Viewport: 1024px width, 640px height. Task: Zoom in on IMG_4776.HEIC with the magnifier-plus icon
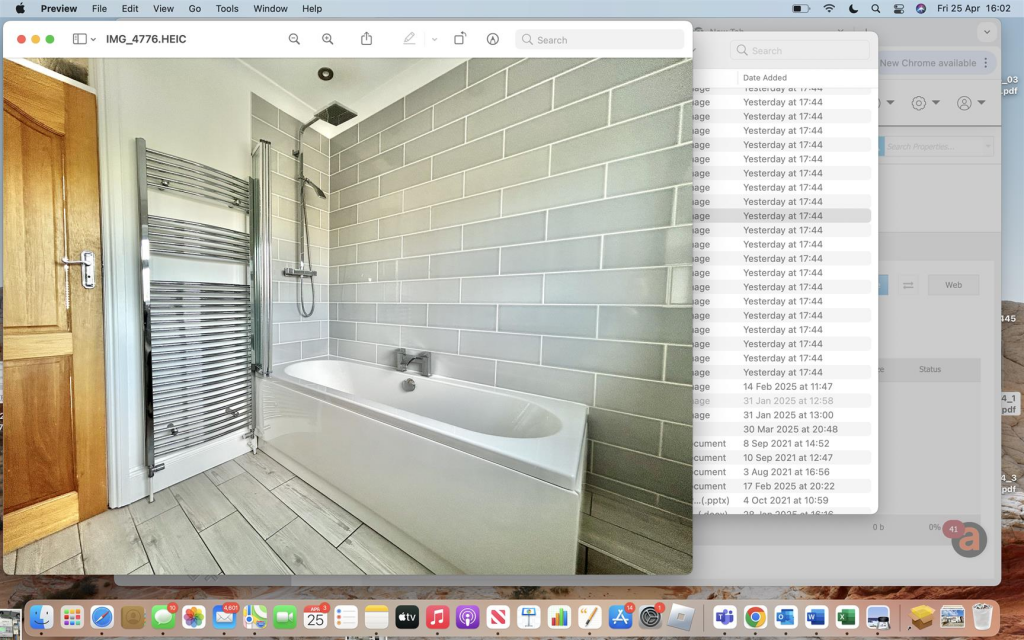click(x=328, y=40)
